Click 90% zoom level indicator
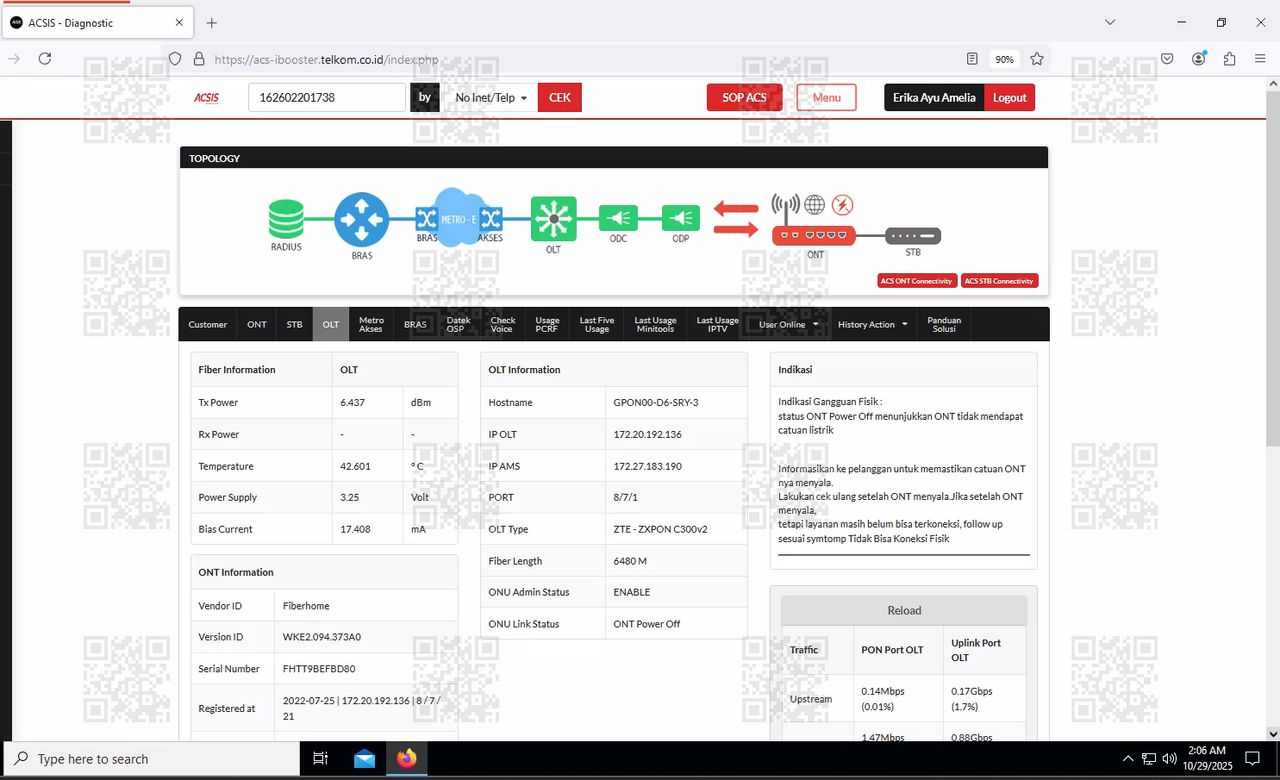The image size is (1280, 780). (x=1004, y=59)
